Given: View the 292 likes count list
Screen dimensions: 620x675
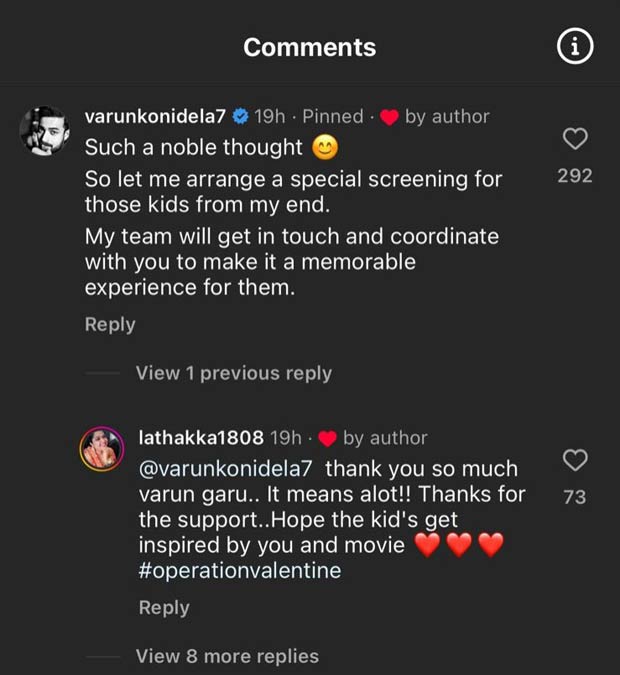Looking at the screenshot, I should coord(575,176).
